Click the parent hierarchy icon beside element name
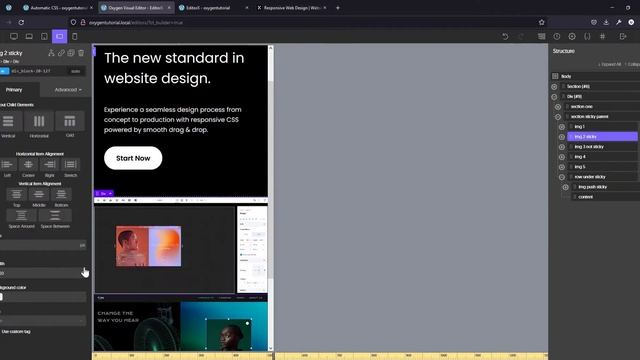 tap(51, 53)
